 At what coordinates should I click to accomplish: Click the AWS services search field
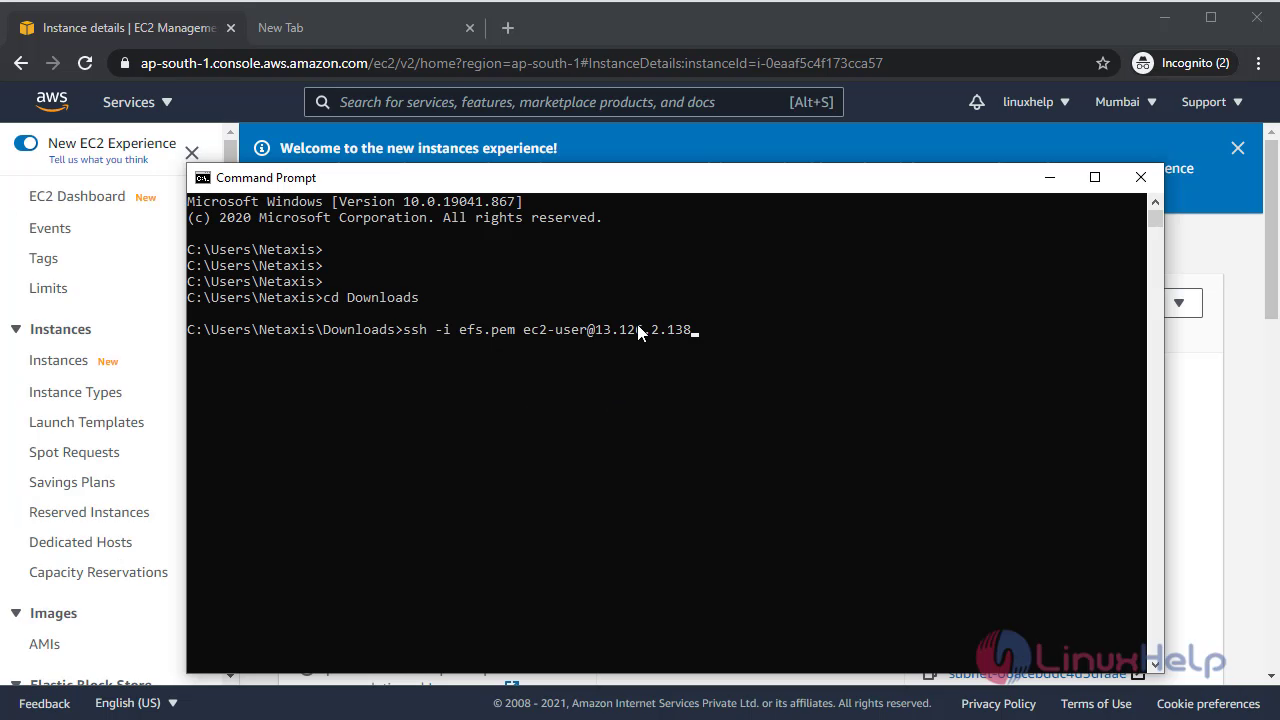point(574,102)
